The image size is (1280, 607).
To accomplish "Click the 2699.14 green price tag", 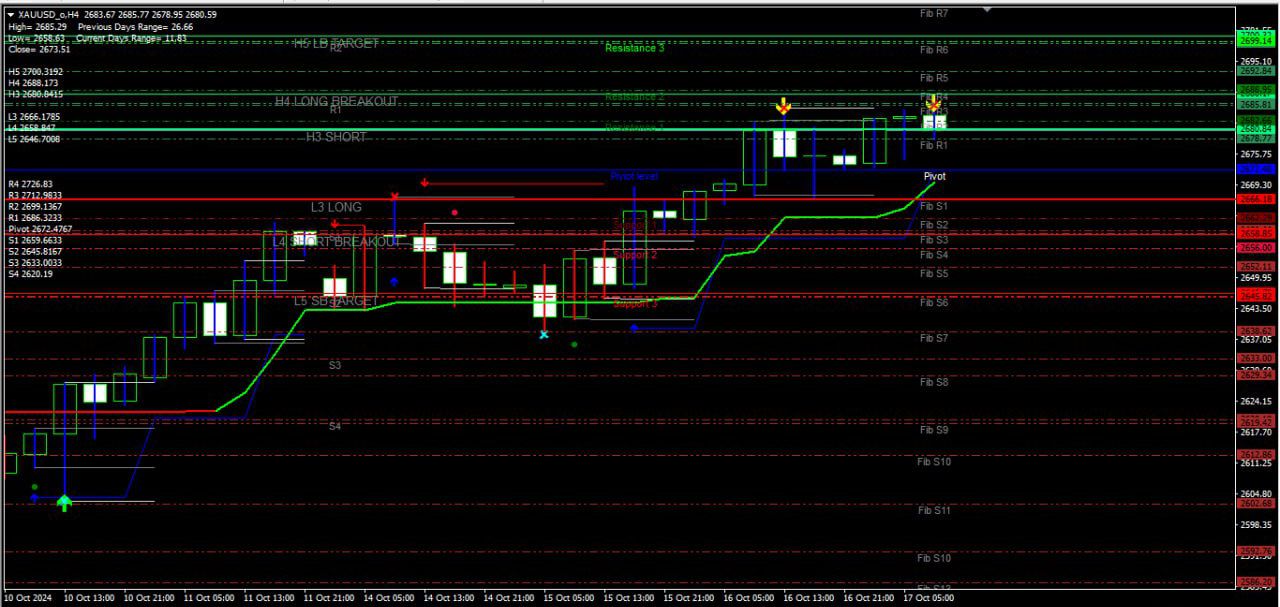I will (x=1255, y=41).
